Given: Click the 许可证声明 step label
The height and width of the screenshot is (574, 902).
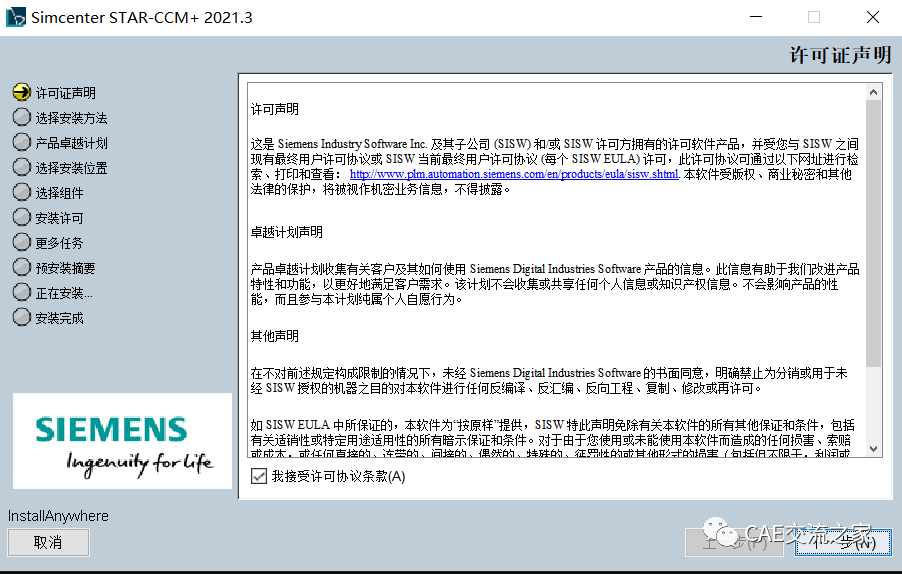Looking at the screenshot, I should tap(66, 93).
